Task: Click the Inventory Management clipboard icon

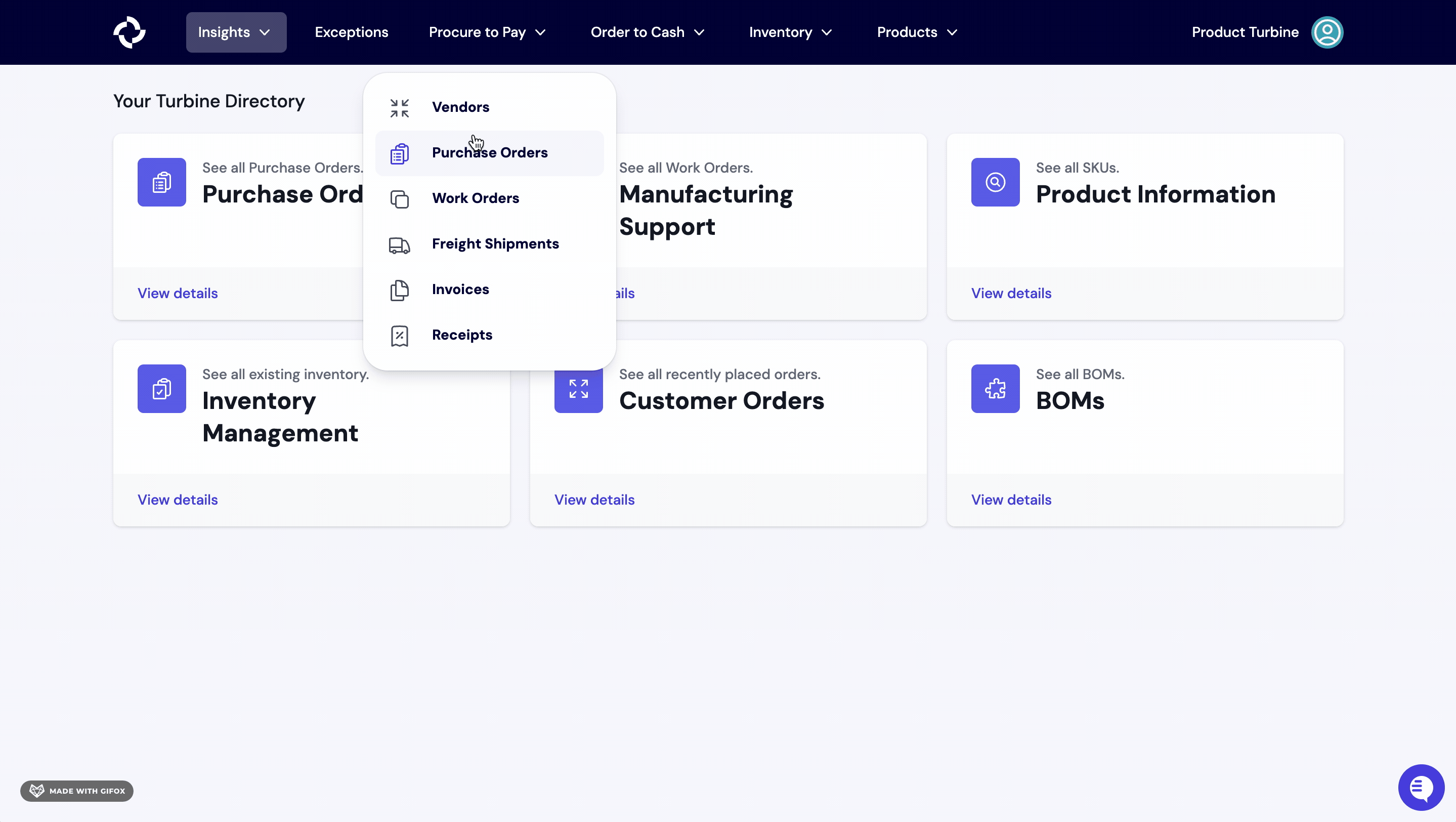Action: pyautogui.click(x=162, y=388)
